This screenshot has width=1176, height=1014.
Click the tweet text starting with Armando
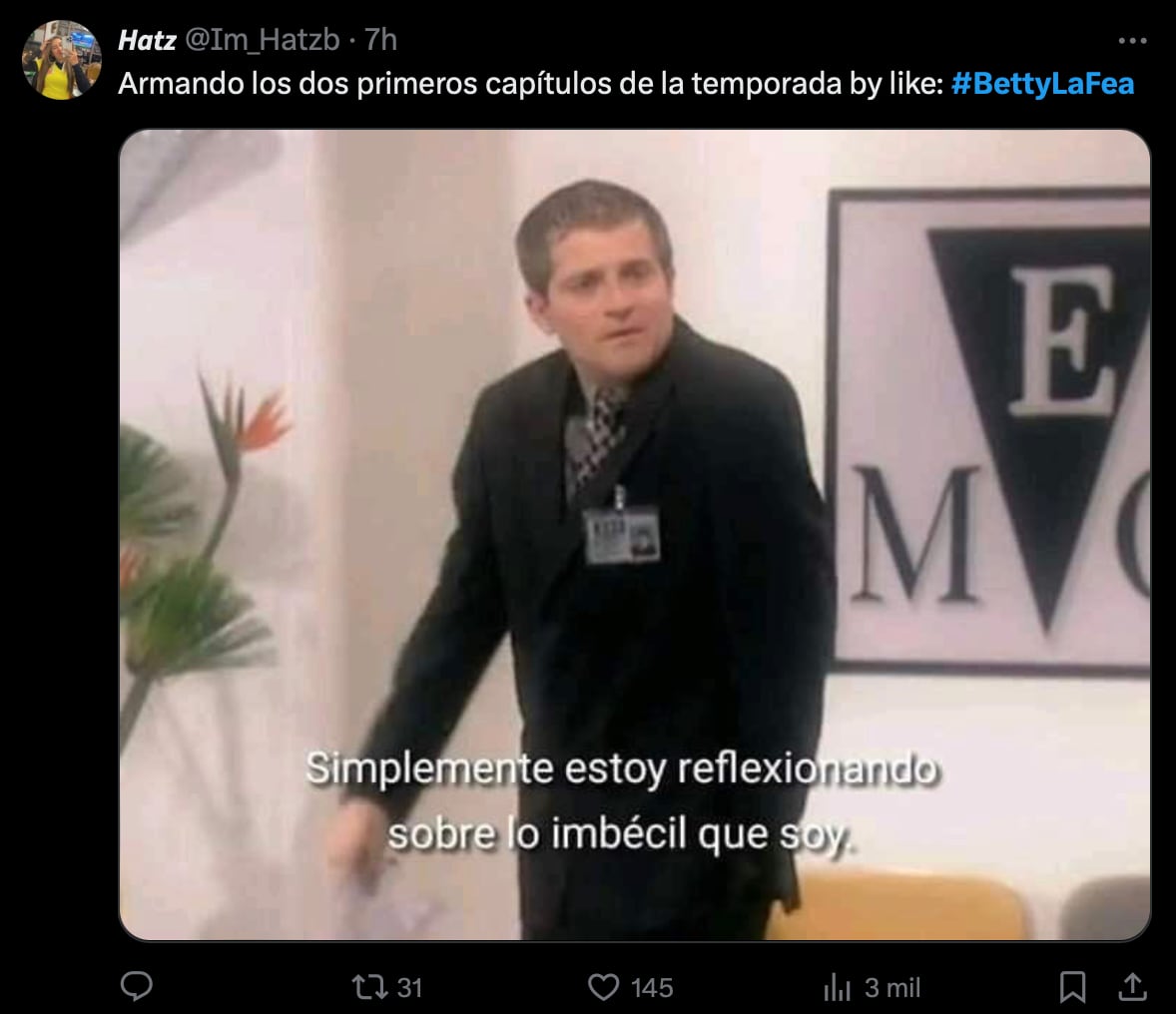click(530, 83)
